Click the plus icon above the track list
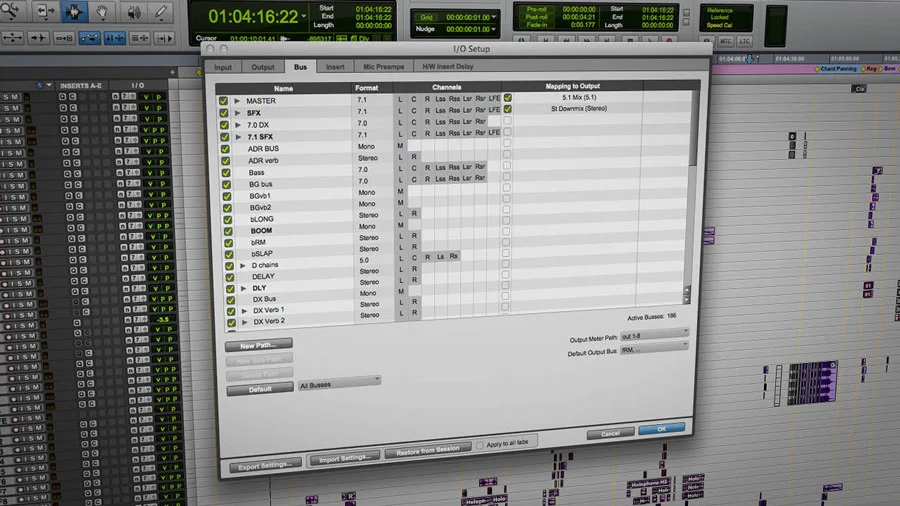Image resolution: width=900 pixels, height=506 pixels. [x=172, y=72]
